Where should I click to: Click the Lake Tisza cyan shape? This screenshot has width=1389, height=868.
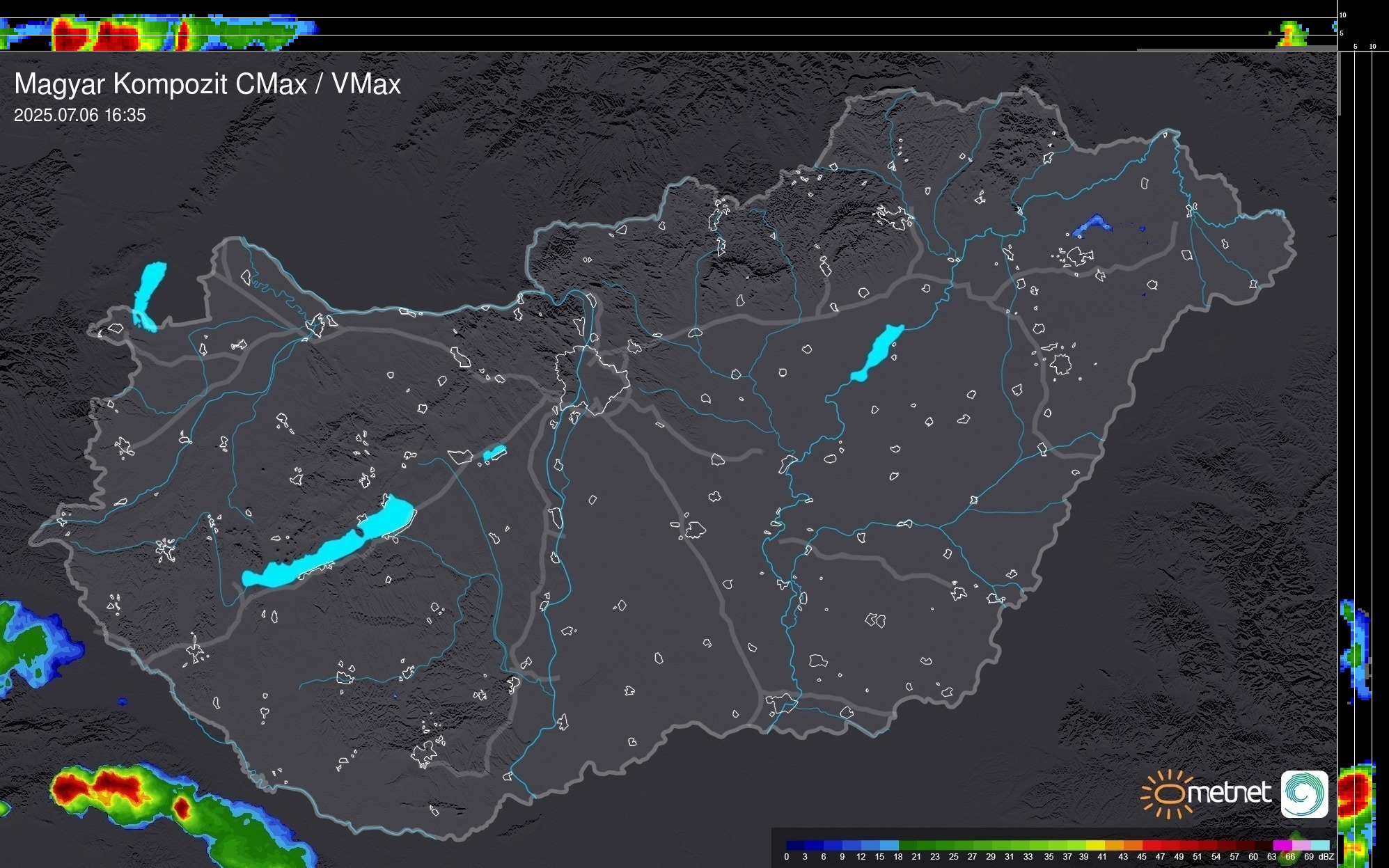[x=877, y=353]
